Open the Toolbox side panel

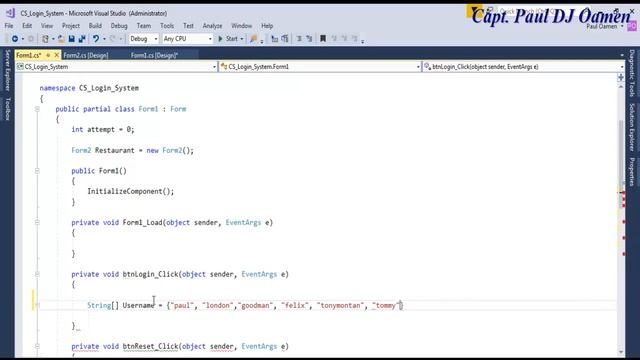[7, 109]
